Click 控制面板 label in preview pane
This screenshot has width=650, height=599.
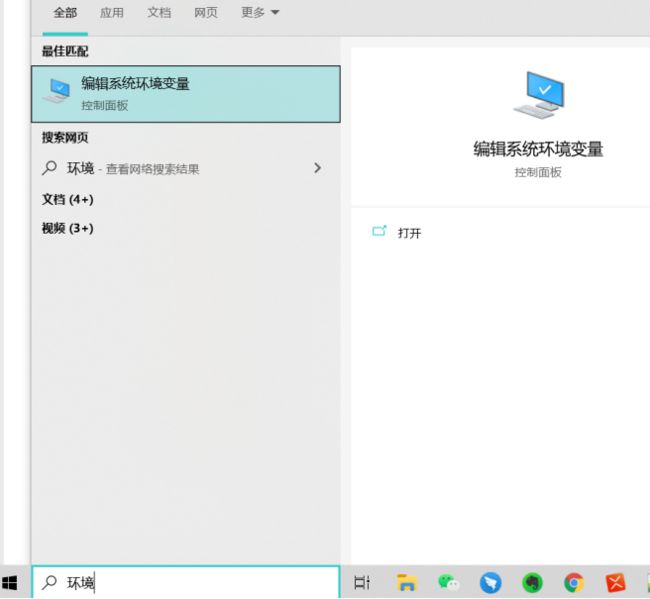tap(538, 172)
